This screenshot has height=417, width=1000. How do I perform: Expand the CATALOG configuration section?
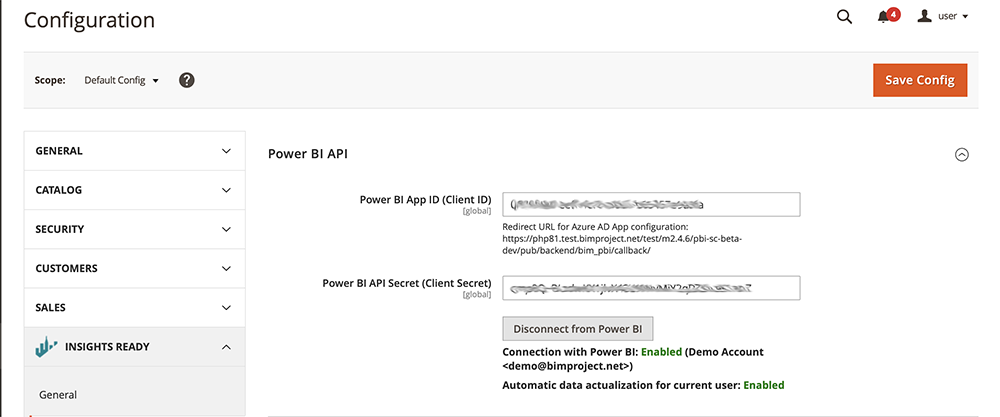[135, 190]
